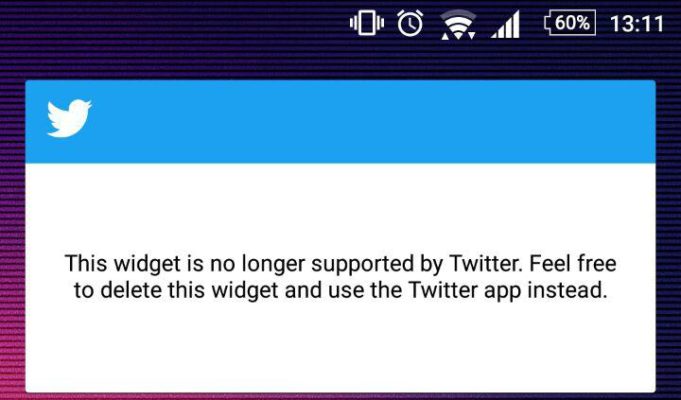
Task: Open the alarm clock status icon
Action: coord(410,23)
